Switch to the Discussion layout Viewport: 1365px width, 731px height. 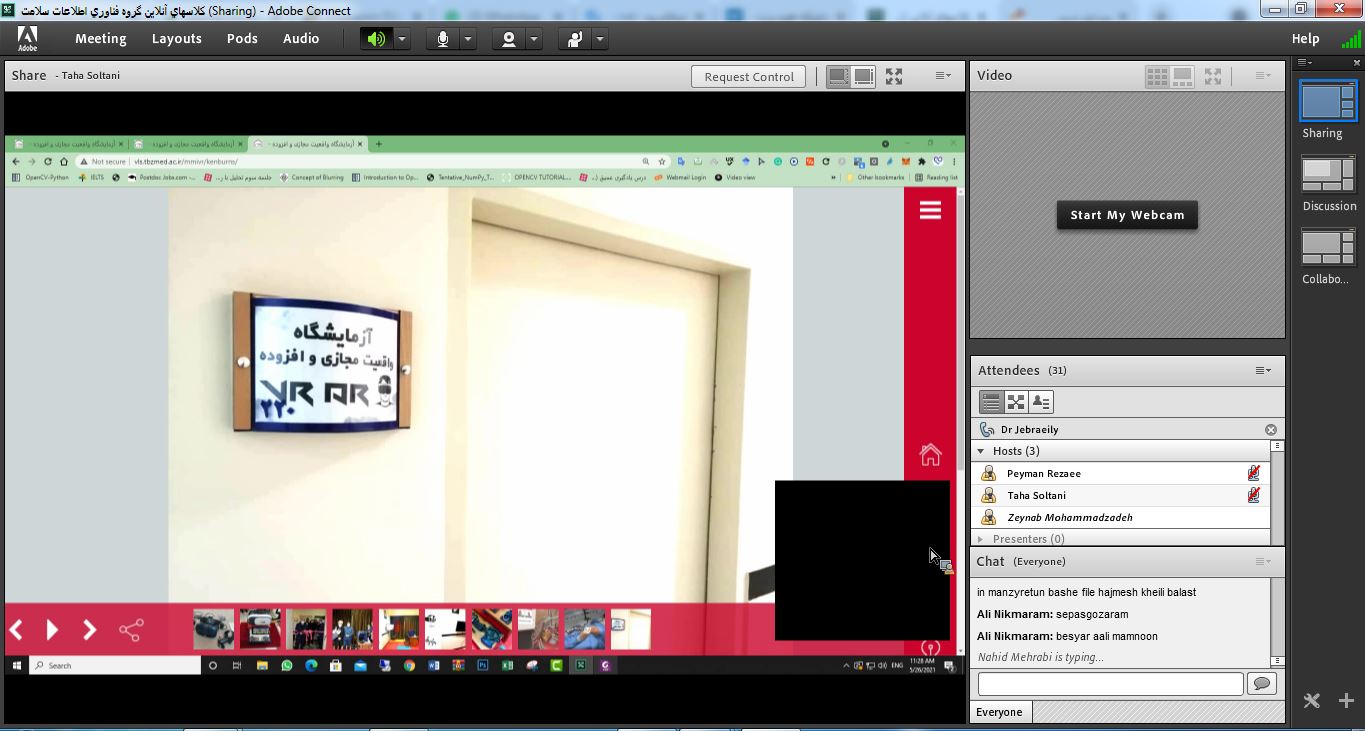click(x=1328, y=174)
